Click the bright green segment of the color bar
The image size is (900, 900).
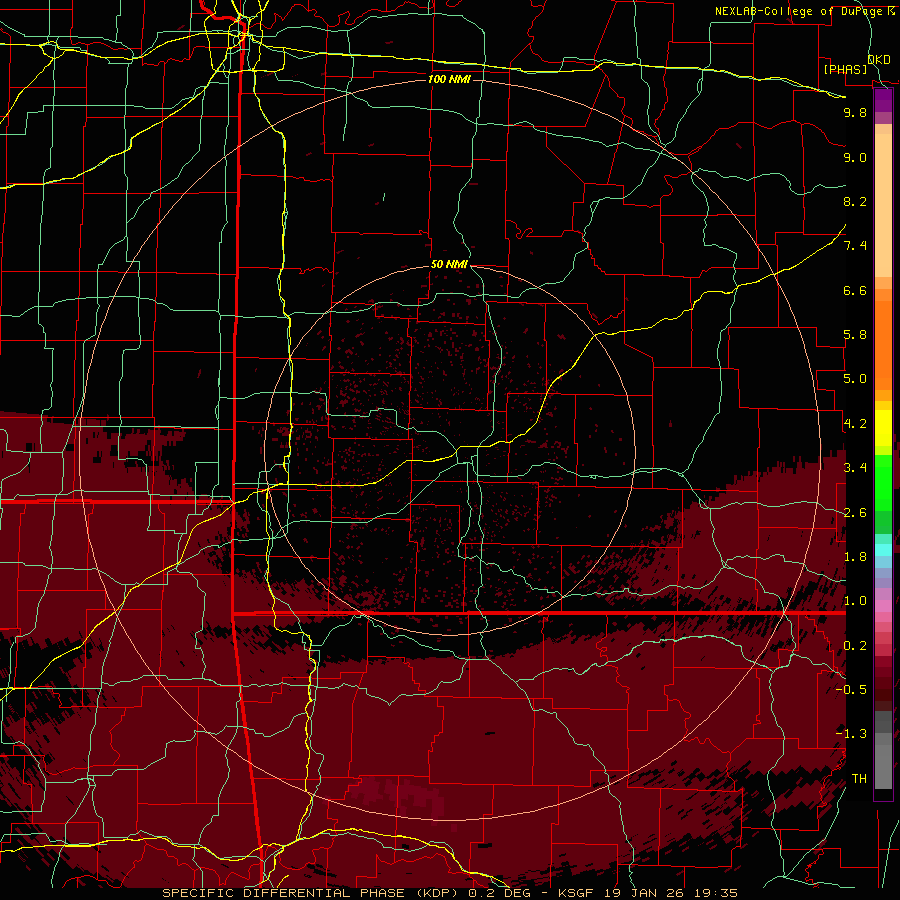[x=883, y=481]
